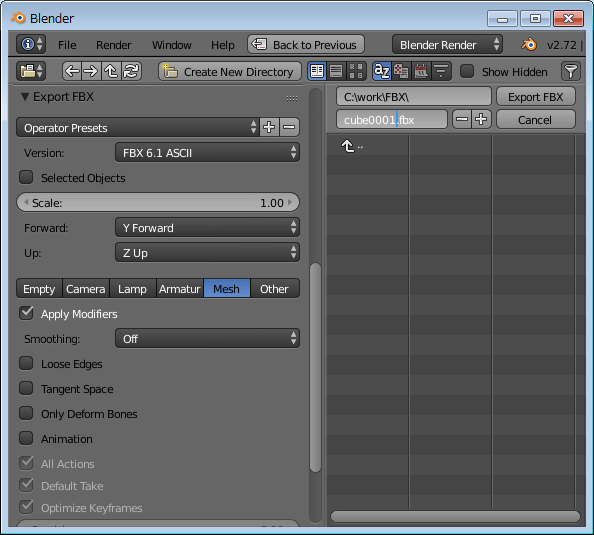This screenshot has width=594, height=535.
Task: Switch to short list display mode
Action: coord(317,71)
